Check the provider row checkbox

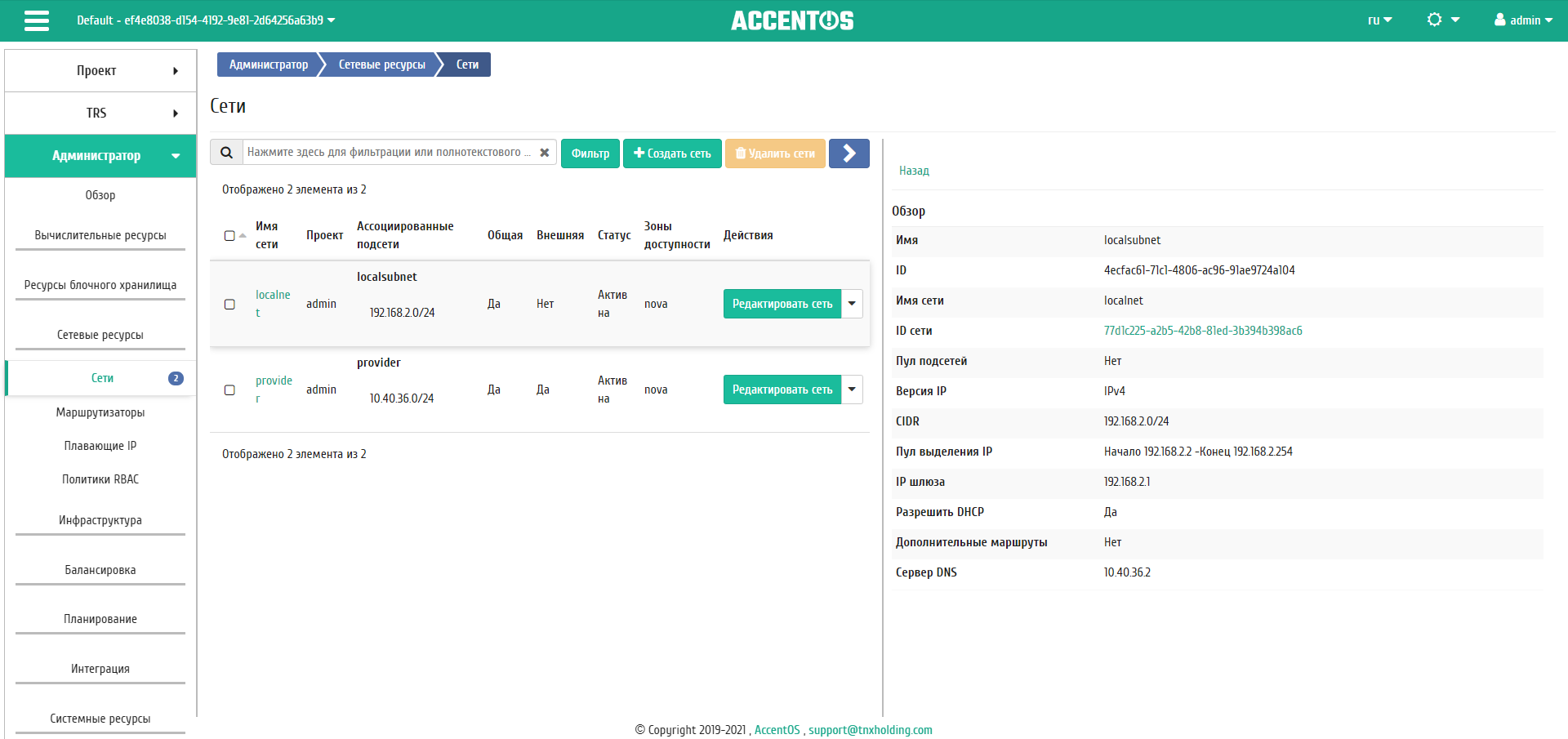229,390
